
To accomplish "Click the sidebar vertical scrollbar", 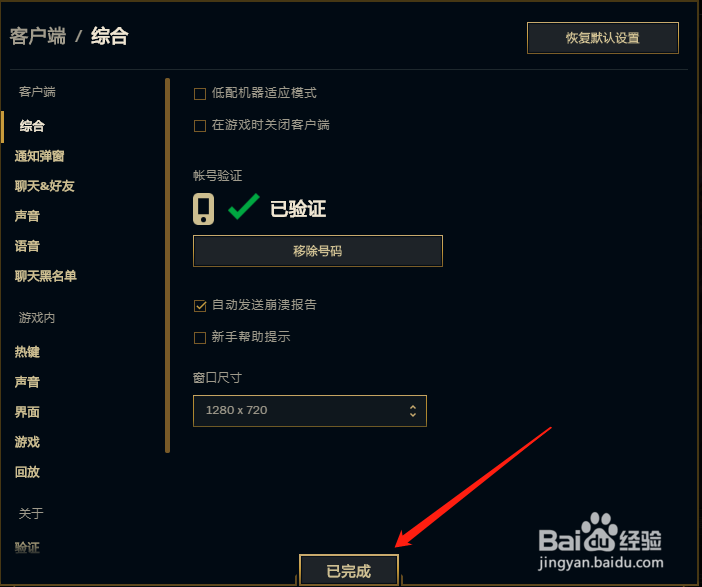I will (167, 266).
